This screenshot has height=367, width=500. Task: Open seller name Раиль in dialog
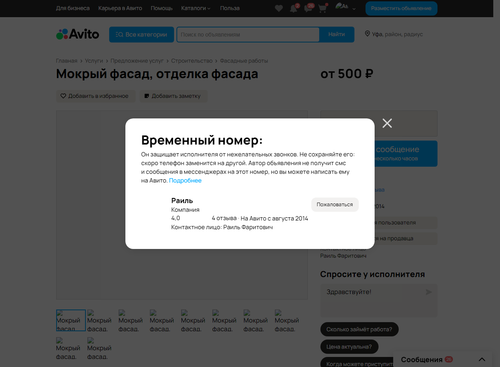coord(182,201)
